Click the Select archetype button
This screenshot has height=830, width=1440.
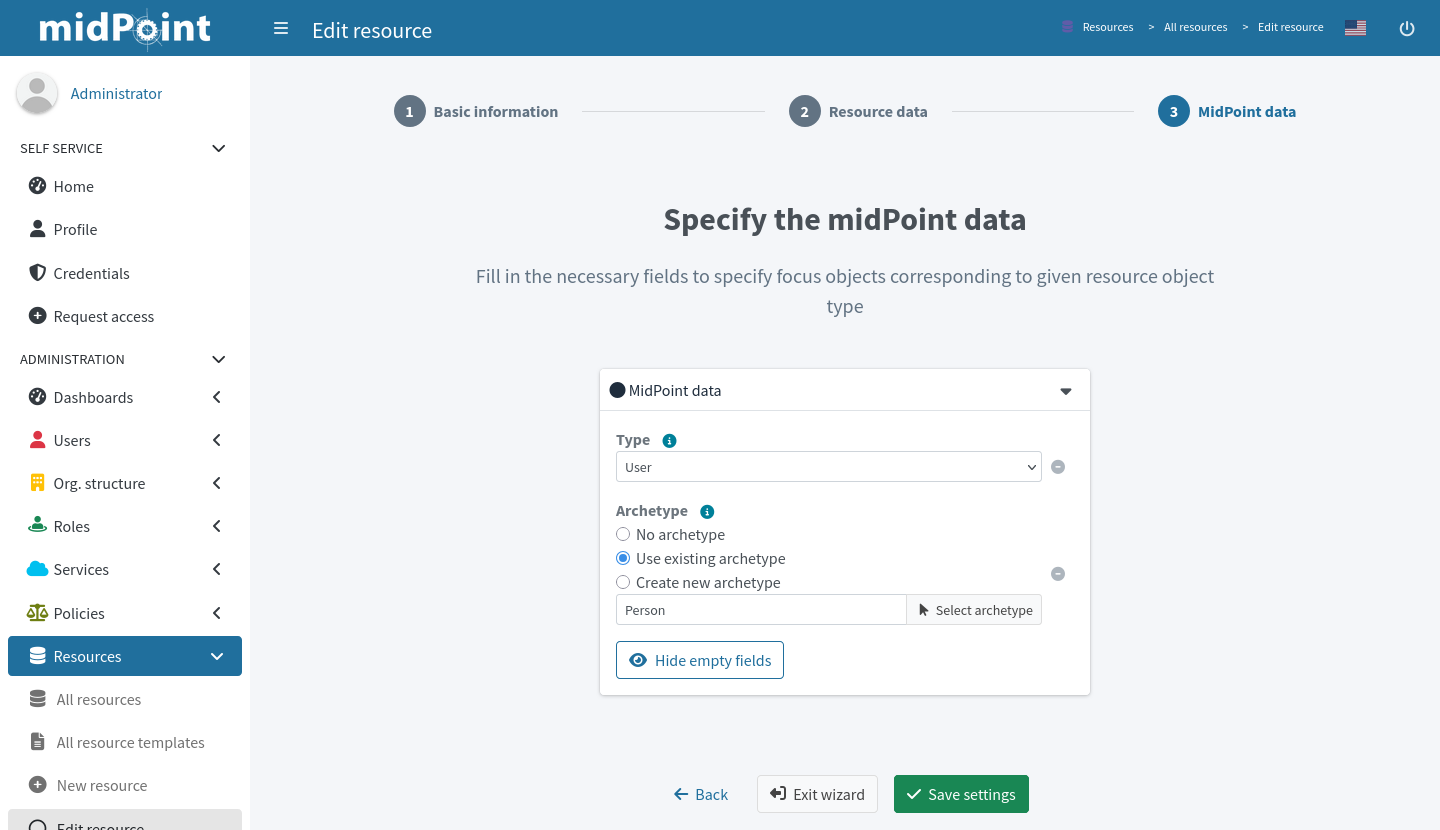[x=974, y=610]
